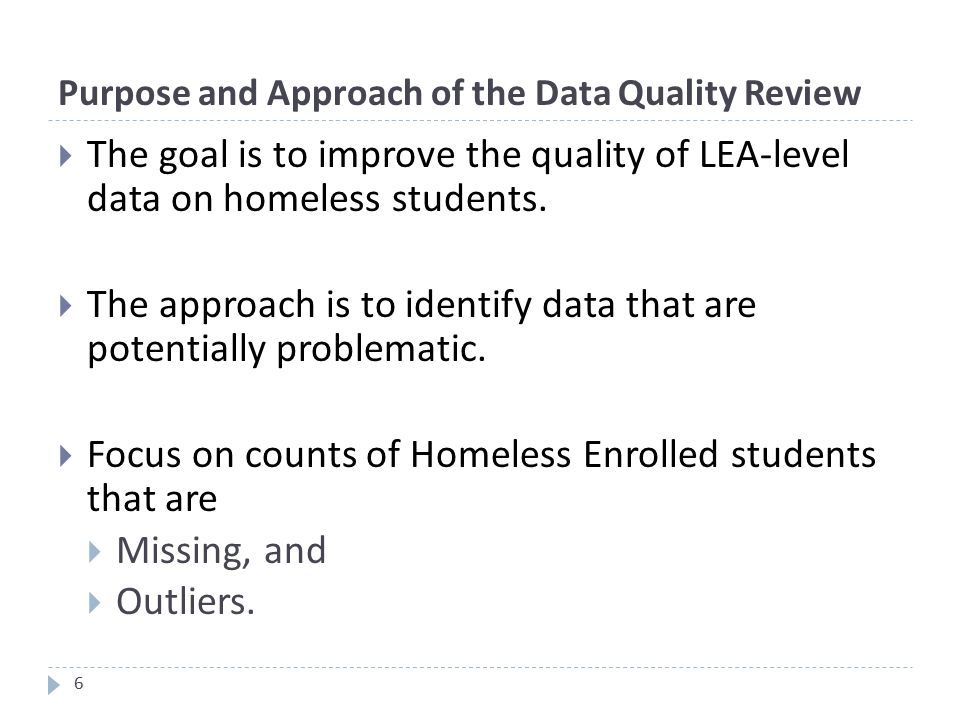Click the sub-bullet arrow beside 'Outliers.'
Image resolution: width=960 pixels, height=720 pixels.
pos(94,603)
